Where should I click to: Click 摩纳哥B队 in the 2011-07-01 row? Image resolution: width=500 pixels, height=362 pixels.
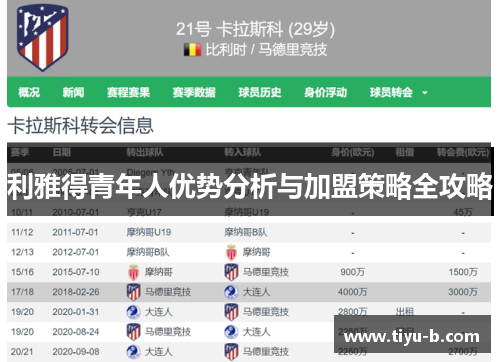coord(246,232)
